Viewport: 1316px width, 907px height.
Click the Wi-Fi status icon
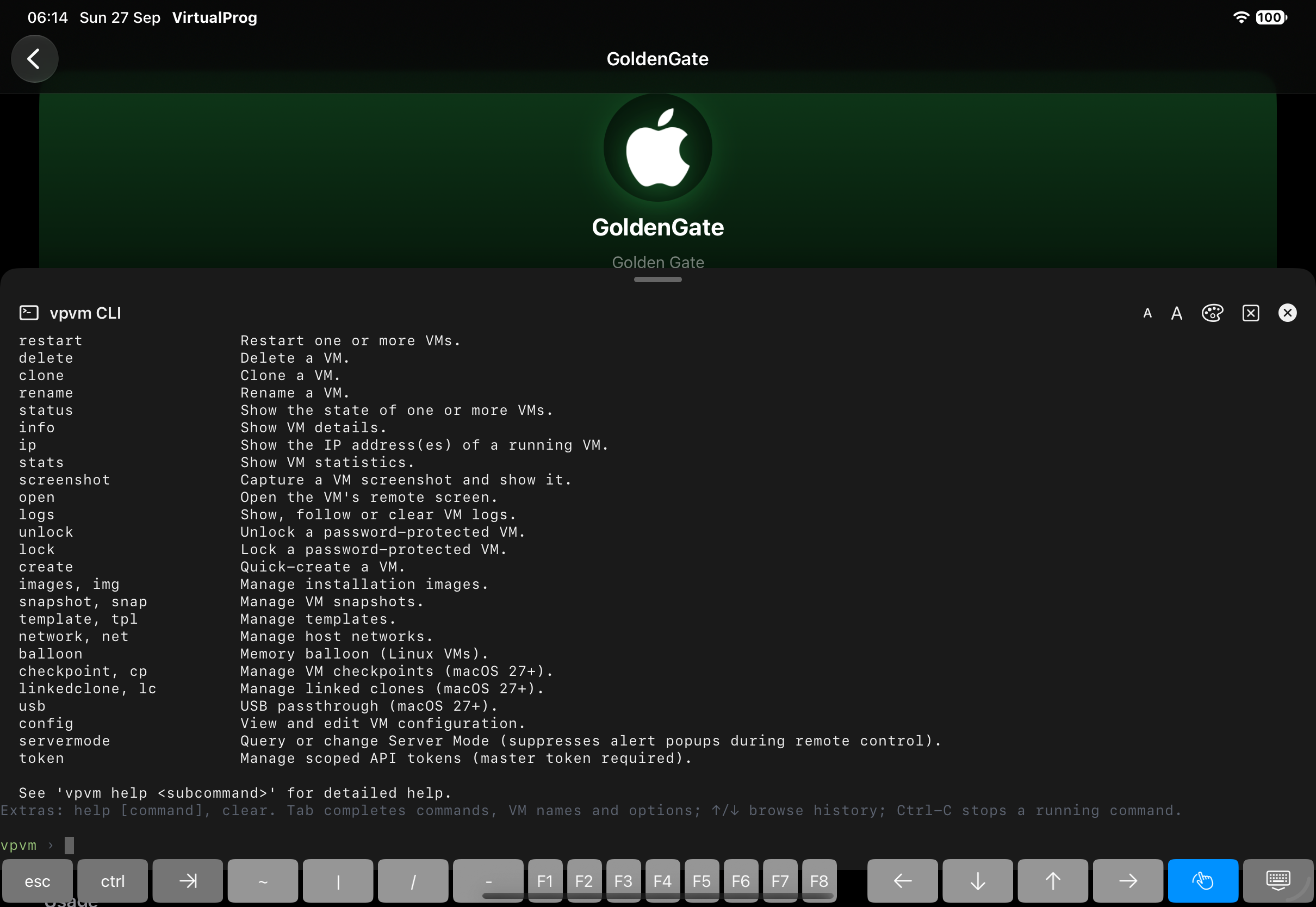[x=1241, y=17]
